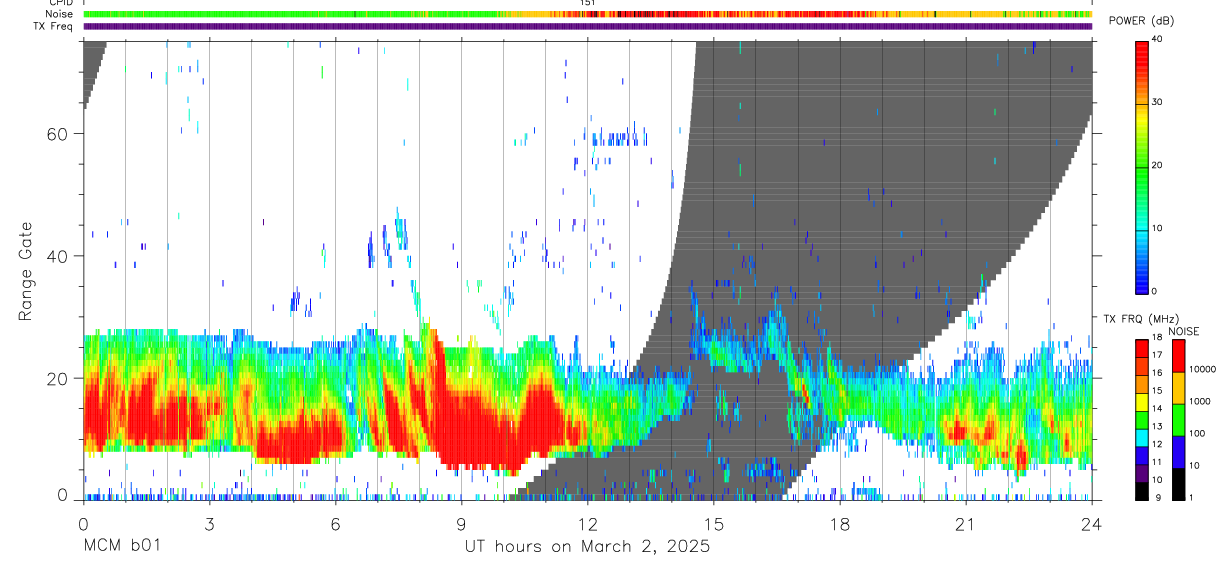Click the "3" hour tick on the time axis
The height and width of the screenshot is (567, 1228).
tap(209, 523)
